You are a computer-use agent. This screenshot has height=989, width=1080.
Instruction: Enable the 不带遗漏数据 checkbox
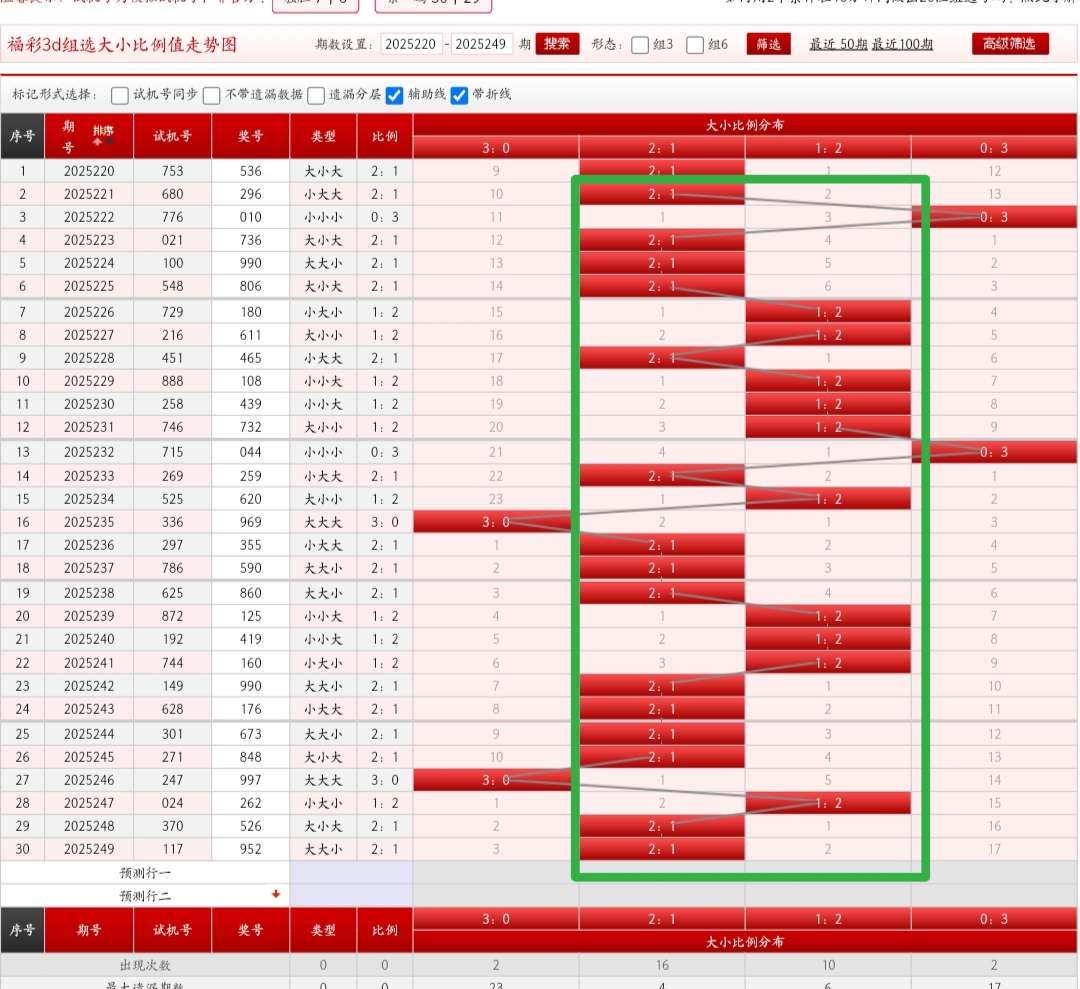pos(211,95)
